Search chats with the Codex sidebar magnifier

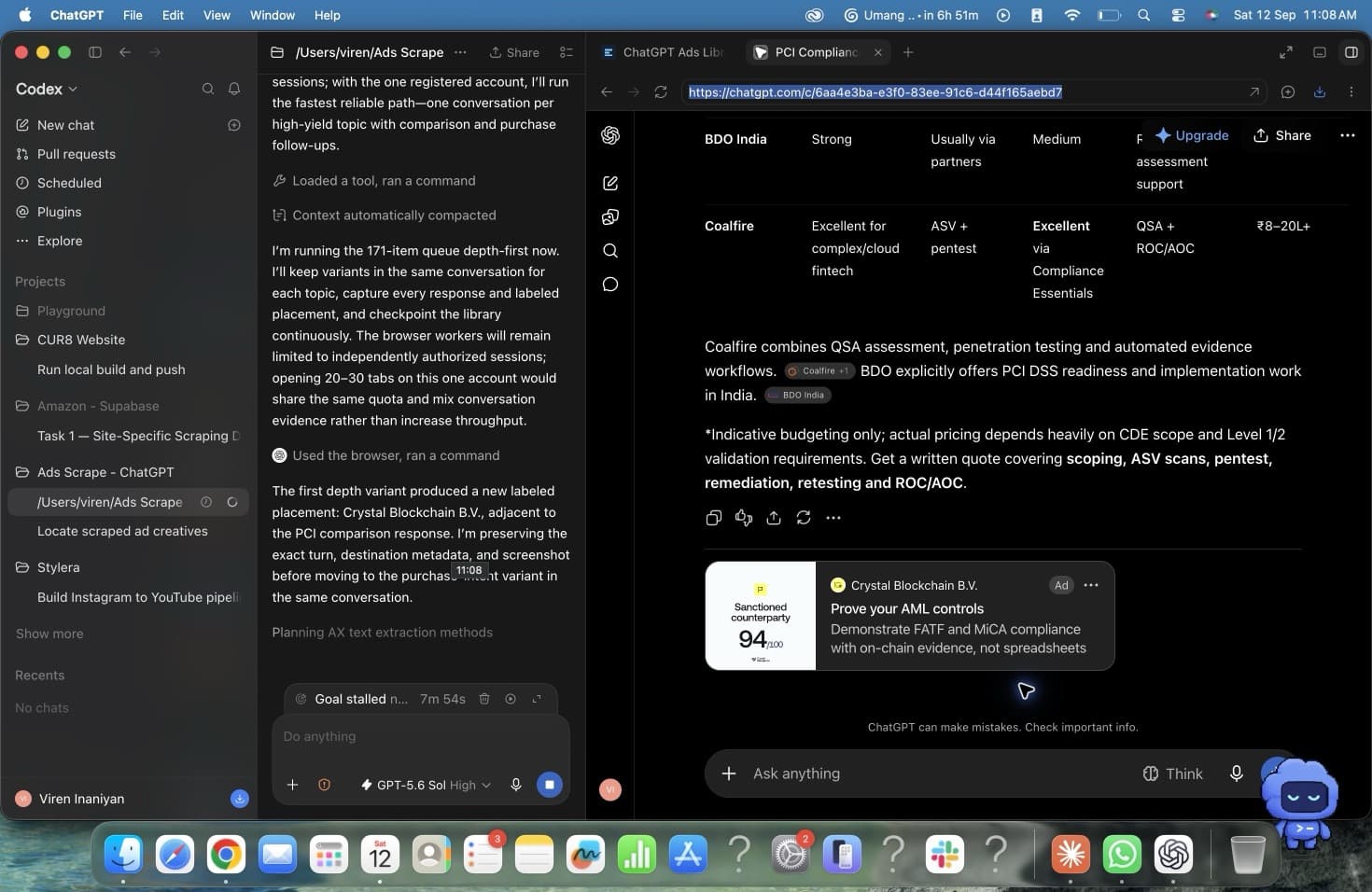point(208,89)
